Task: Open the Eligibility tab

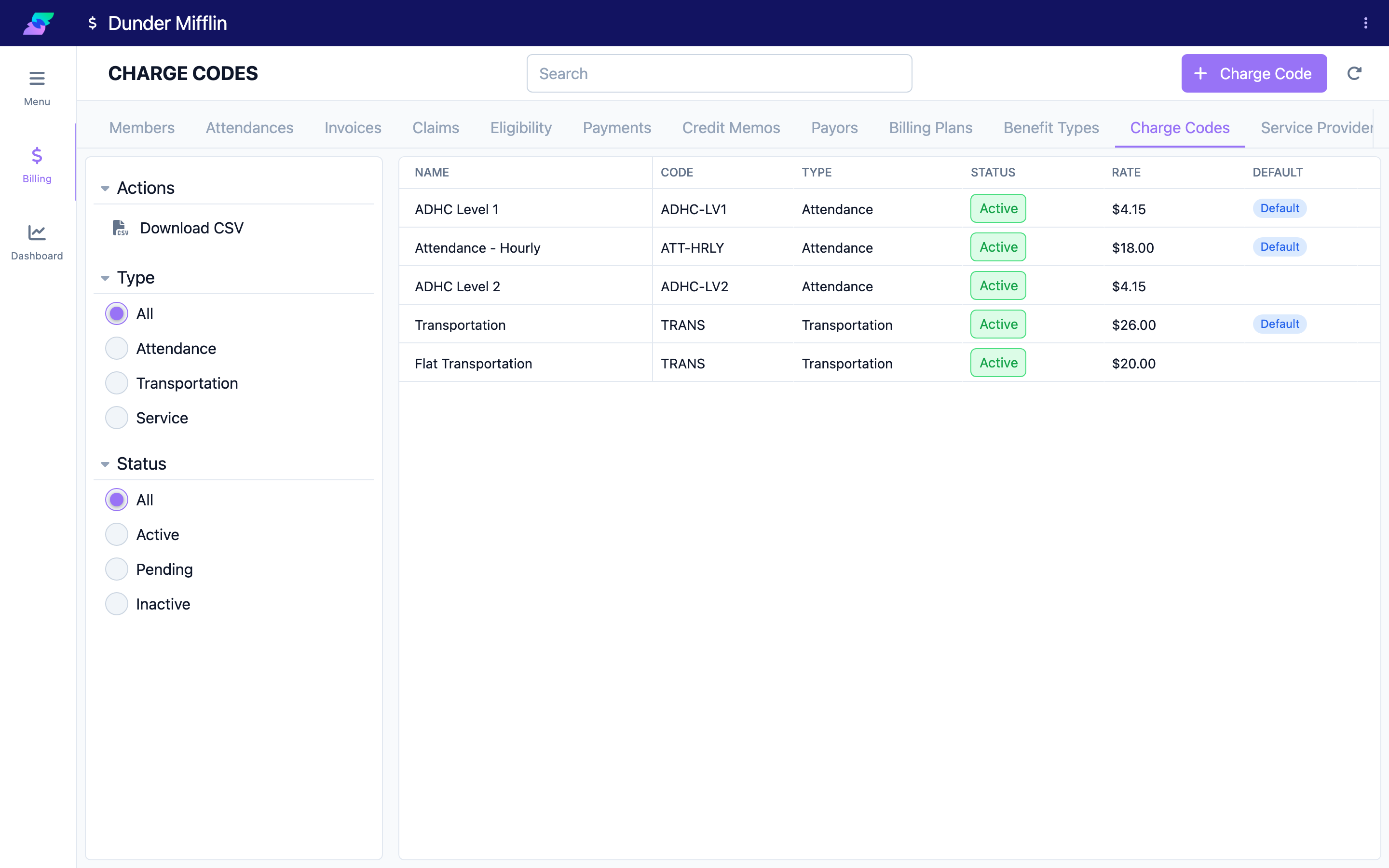Action: tap(520, 127)
